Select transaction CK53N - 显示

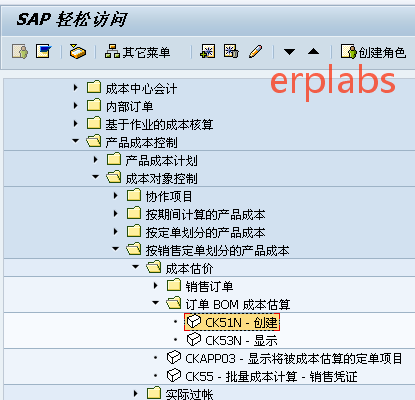coord(241,341)
